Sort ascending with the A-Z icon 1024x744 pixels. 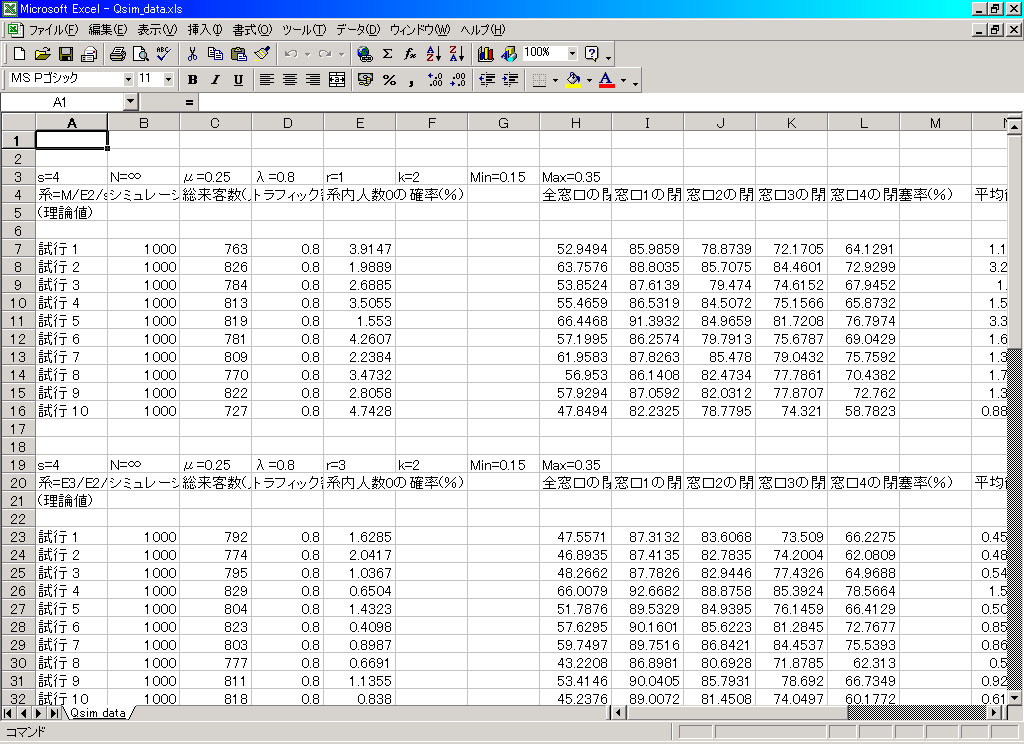point(434,53)
